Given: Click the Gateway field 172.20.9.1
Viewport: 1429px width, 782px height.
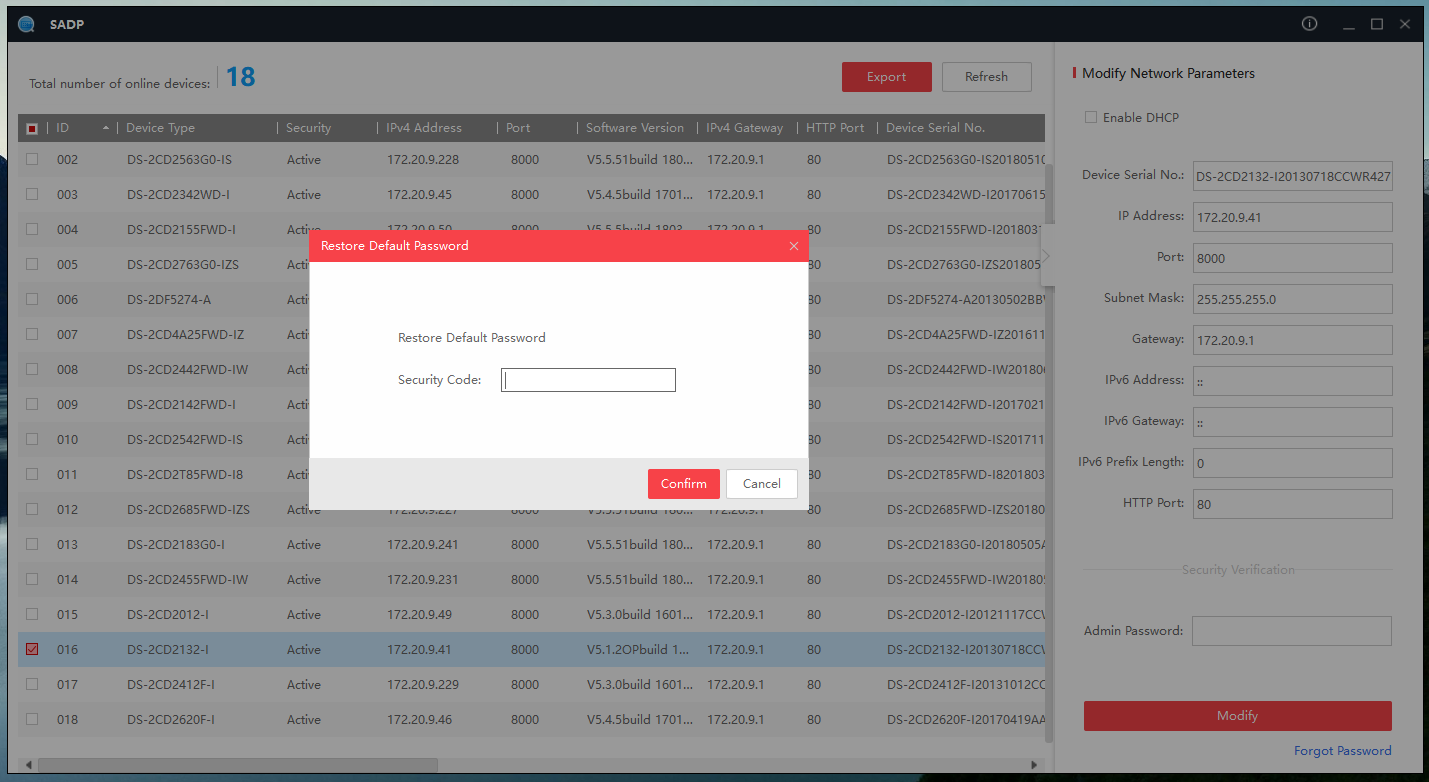Looking at the screenshot, I should [1292, 339].
